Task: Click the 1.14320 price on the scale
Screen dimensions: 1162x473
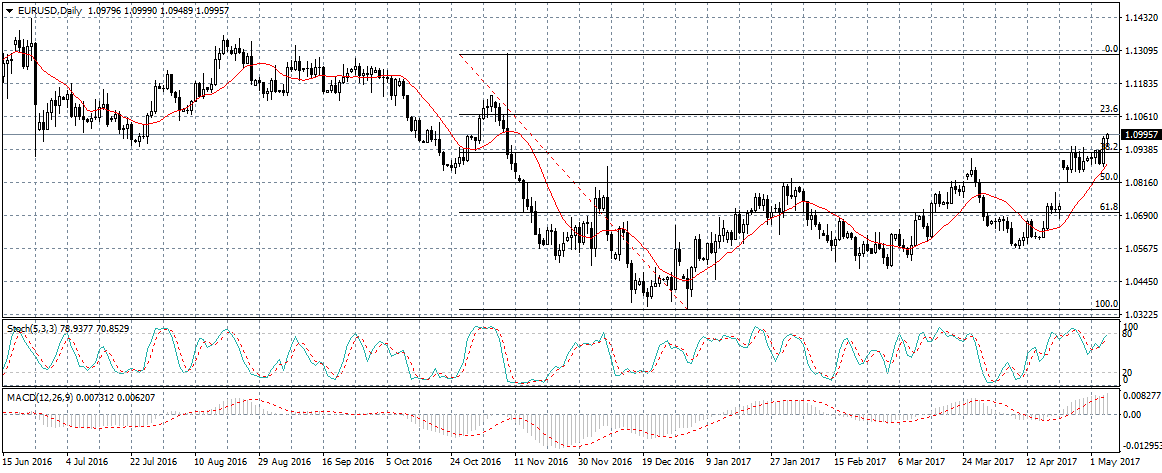Action: (x=1140, y=18)
